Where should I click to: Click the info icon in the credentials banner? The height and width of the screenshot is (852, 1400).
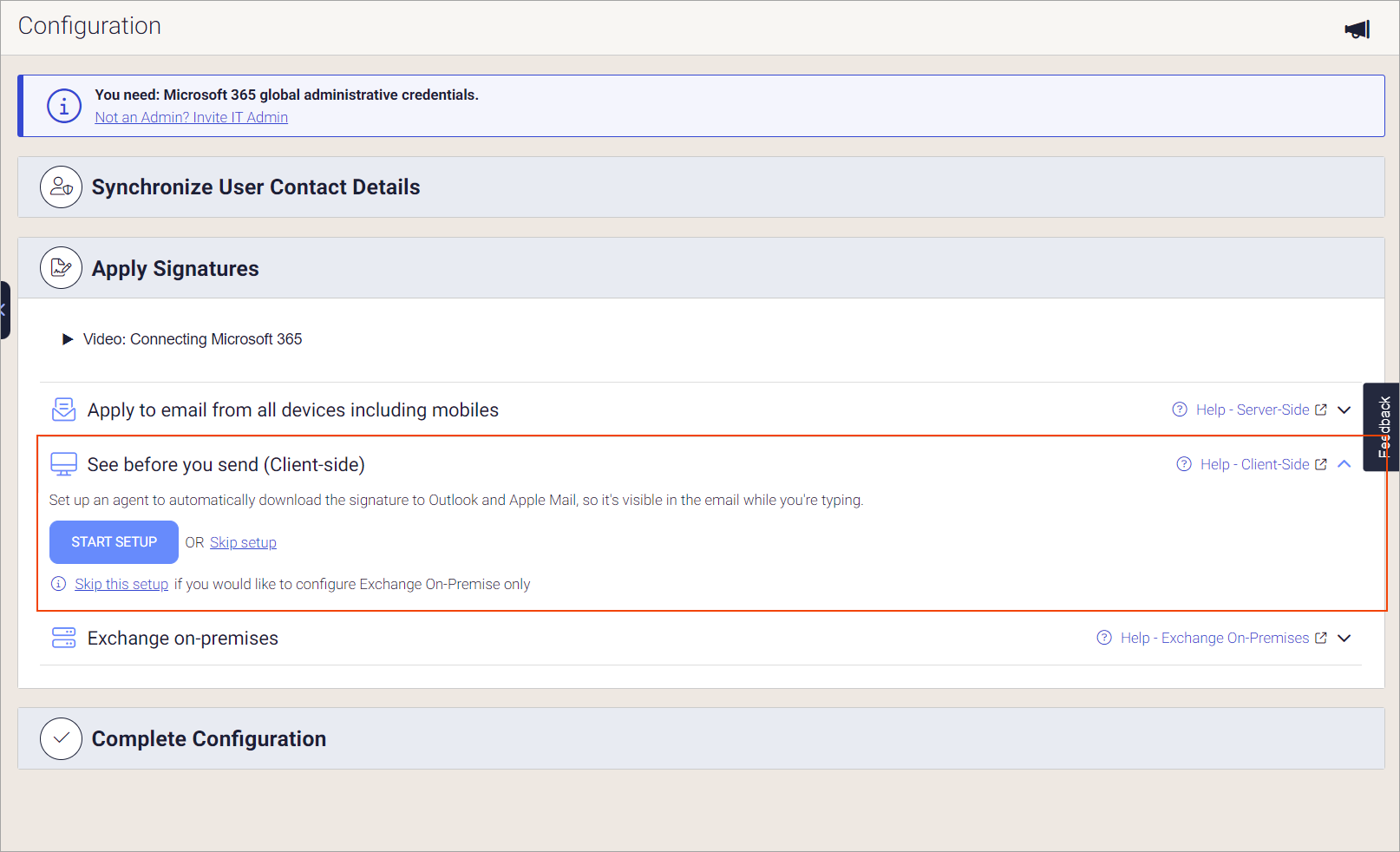(63, 105)
